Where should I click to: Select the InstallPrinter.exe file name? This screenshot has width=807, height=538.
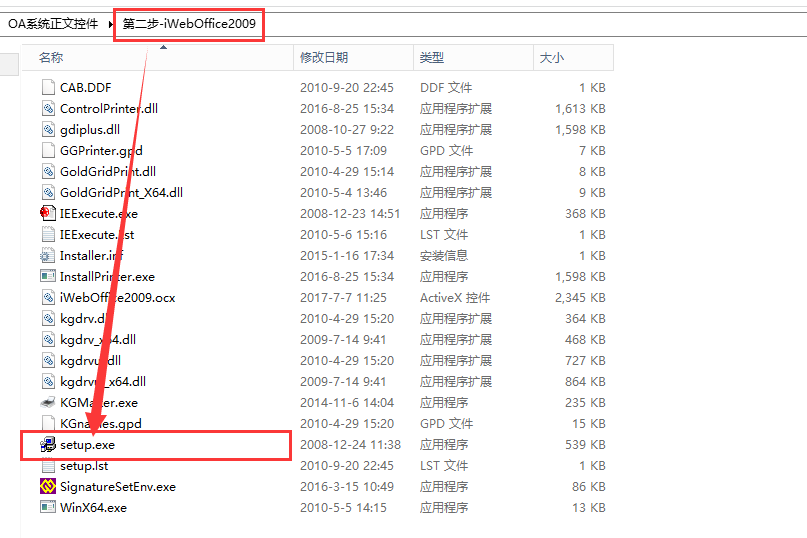click(x=107, y=276)
